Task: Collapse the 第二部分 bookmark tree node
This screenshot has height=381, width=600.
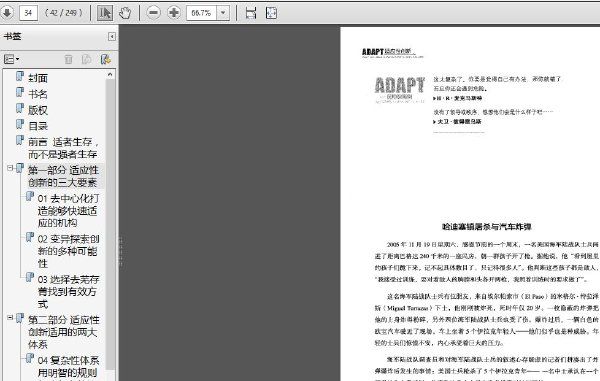Action: (x=10, y=318)
